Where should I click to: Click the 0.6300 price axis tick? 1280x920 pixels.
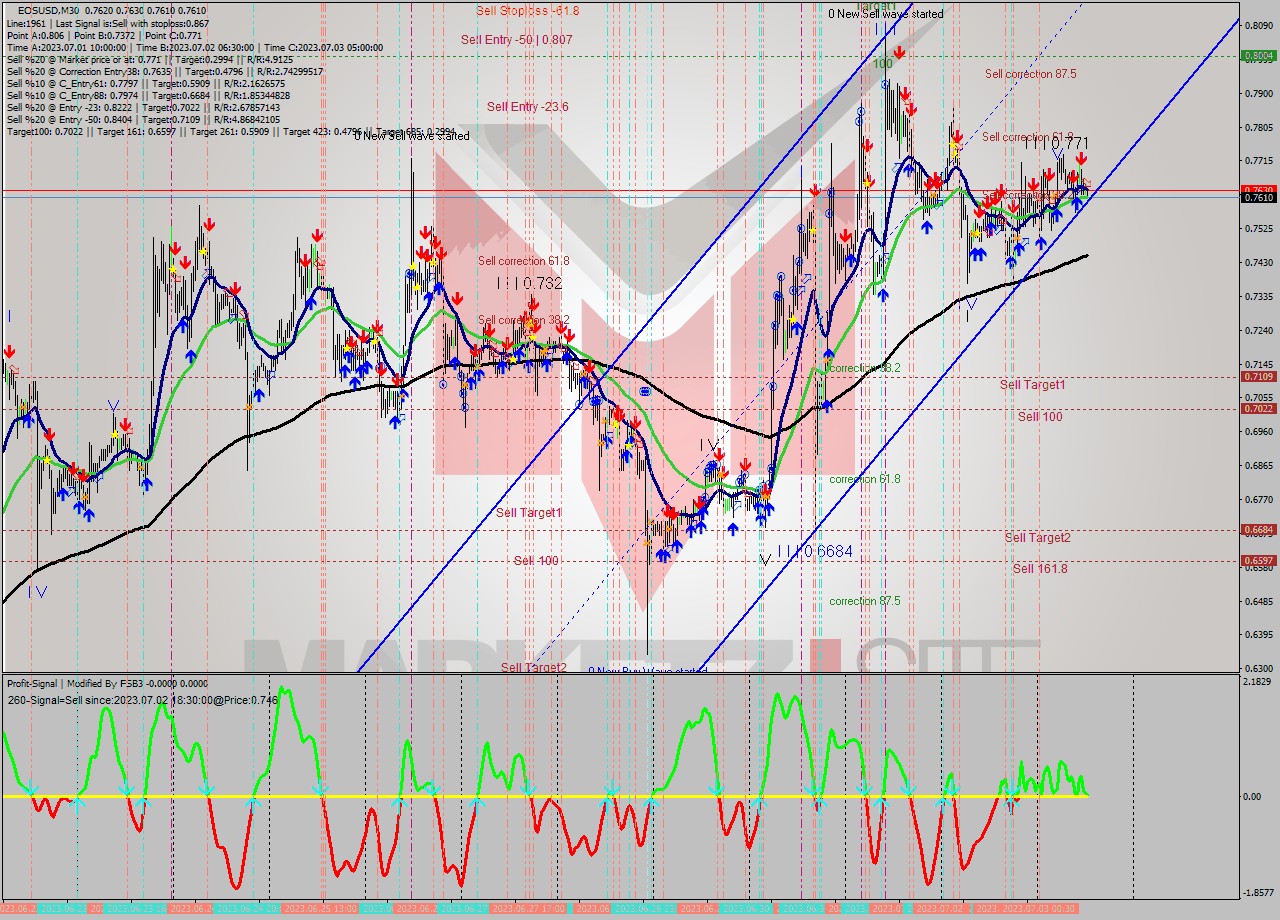pyautogui.click(x=1258, y=668)
